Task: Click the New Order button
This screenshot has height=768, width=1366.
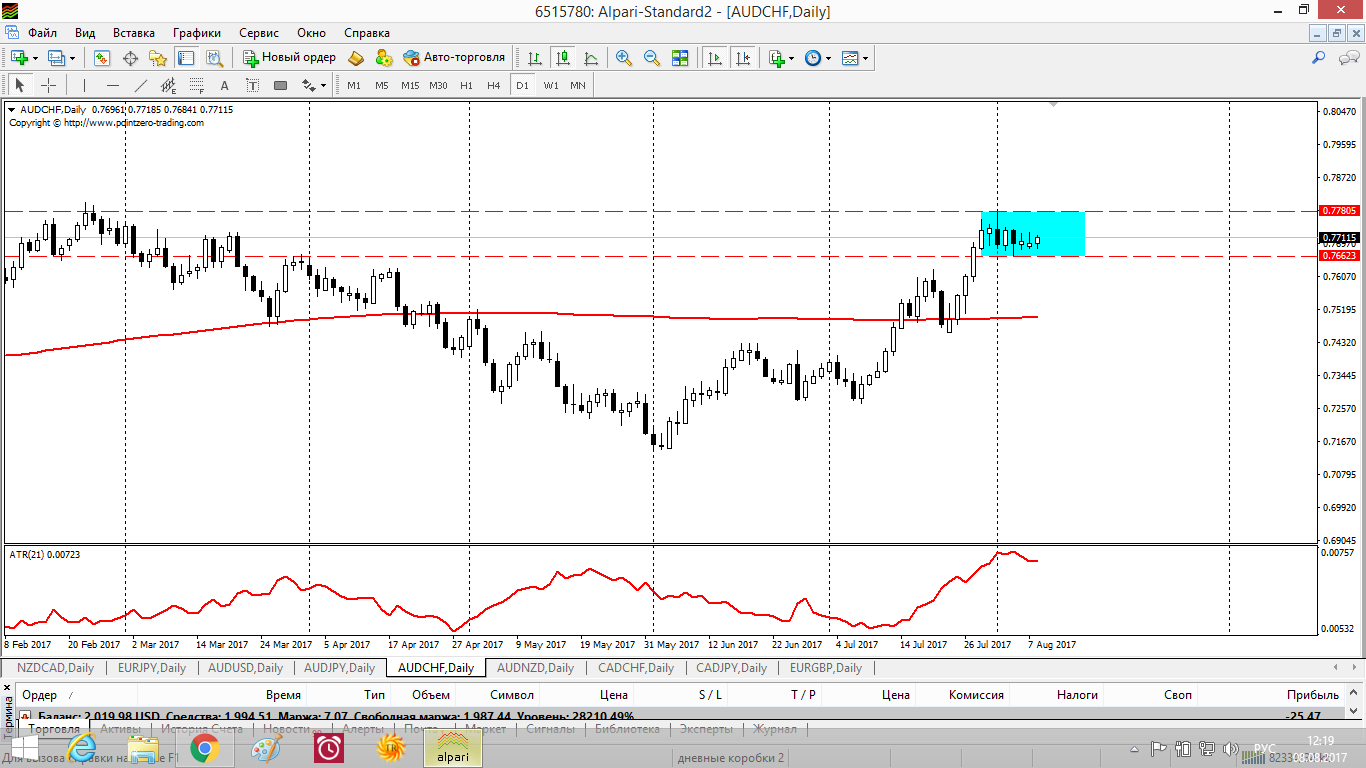Action: pos(289,58)
